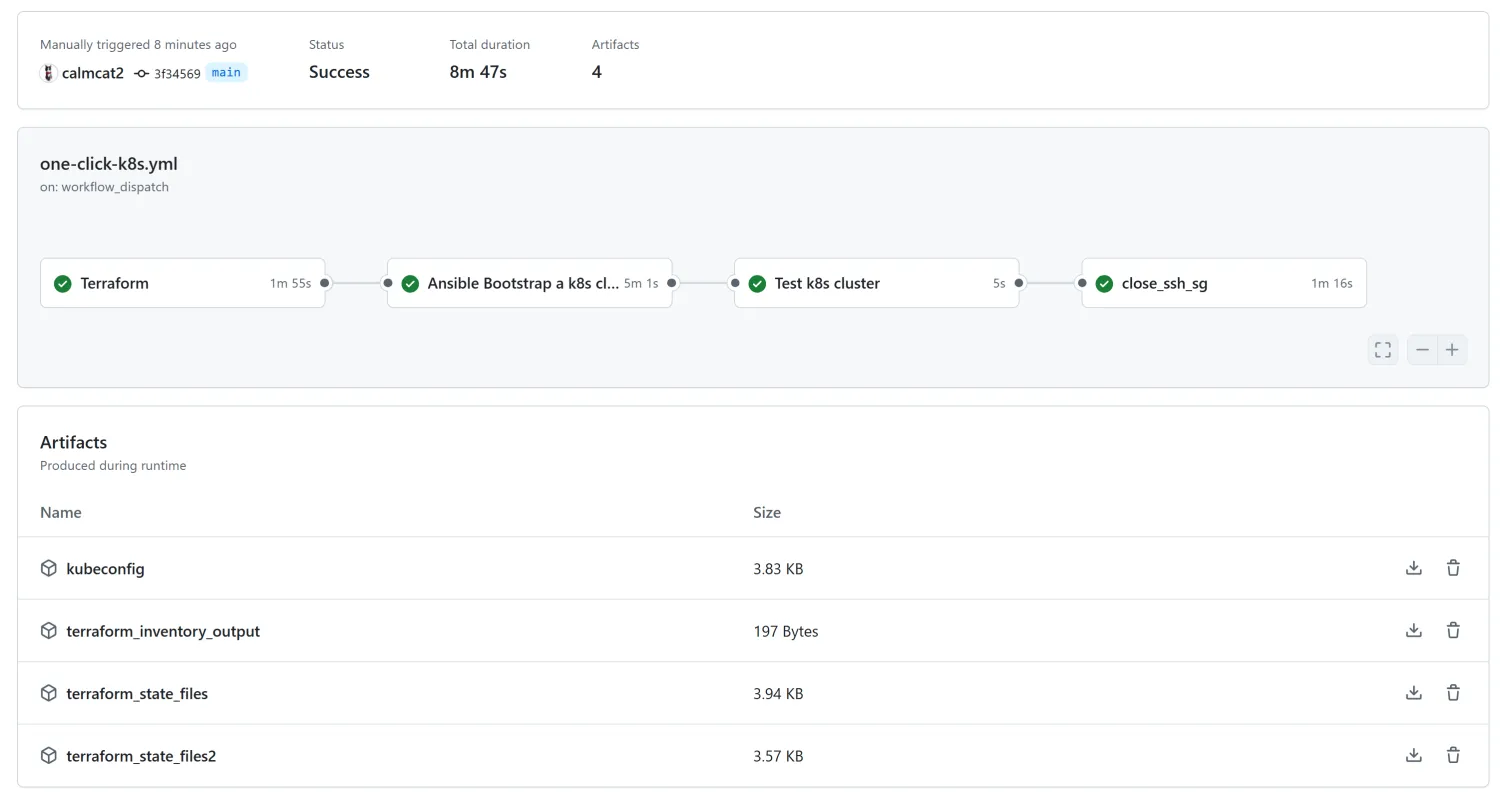This screenshot has width=1500, height=798.
Task: Download the kubeconfig artifact
Action: [1413, 568]
